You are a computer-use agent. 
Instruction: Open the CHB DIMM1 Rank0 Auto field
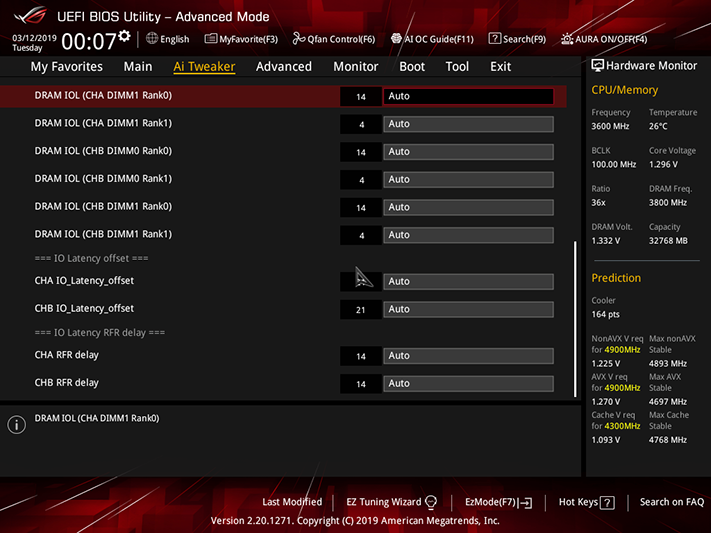point(468,207)
